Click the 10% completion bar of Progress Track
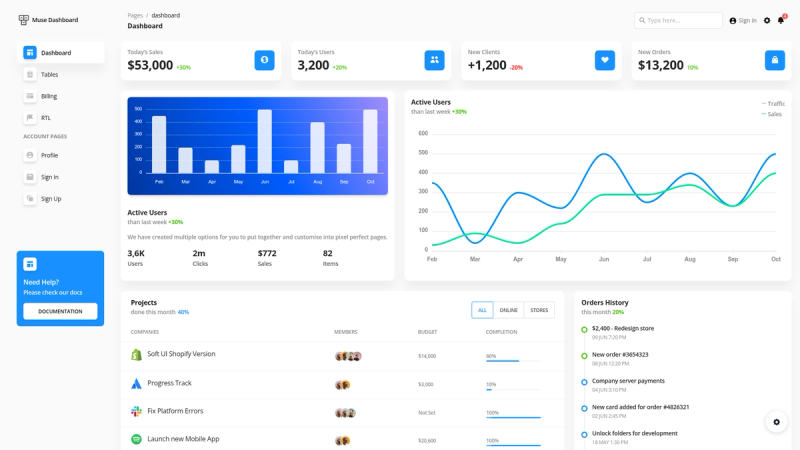The image size is (800, 450). [x=513, y=389]
